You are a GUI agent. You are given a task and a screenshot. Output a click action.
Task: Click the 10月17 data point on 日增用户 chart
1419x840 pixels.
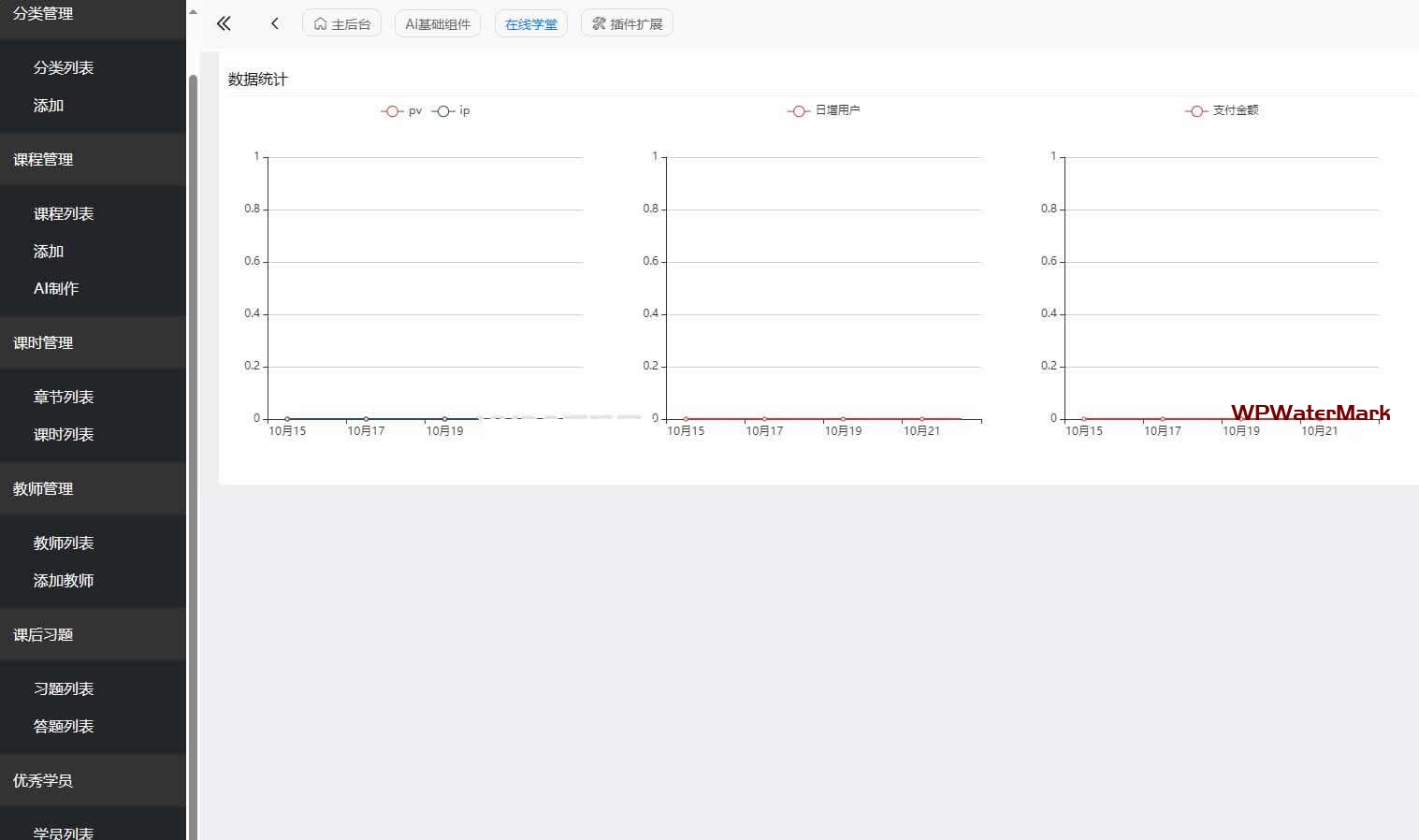764,419
